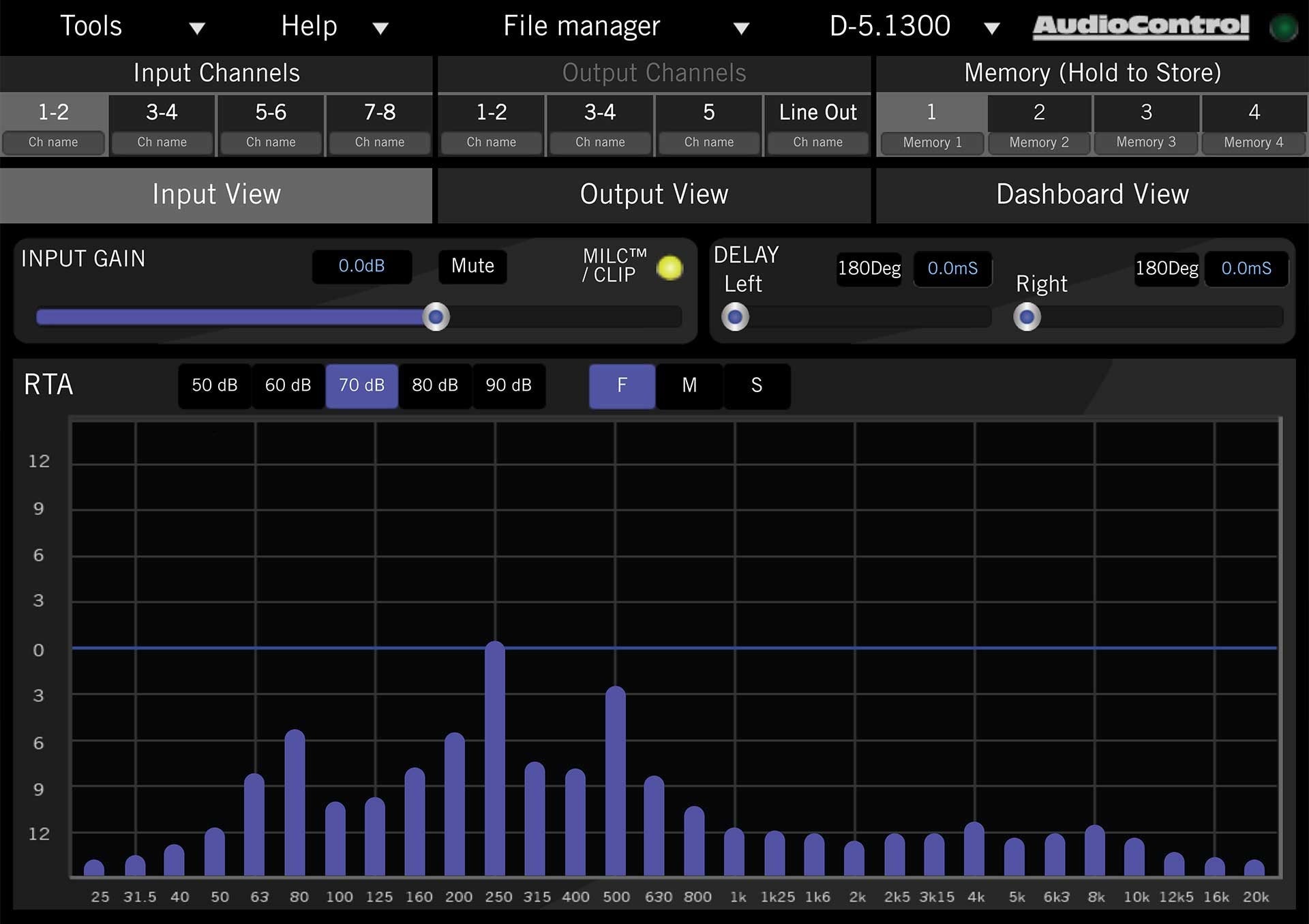
Task: Mute the input signal
Action: click(472, 266)
